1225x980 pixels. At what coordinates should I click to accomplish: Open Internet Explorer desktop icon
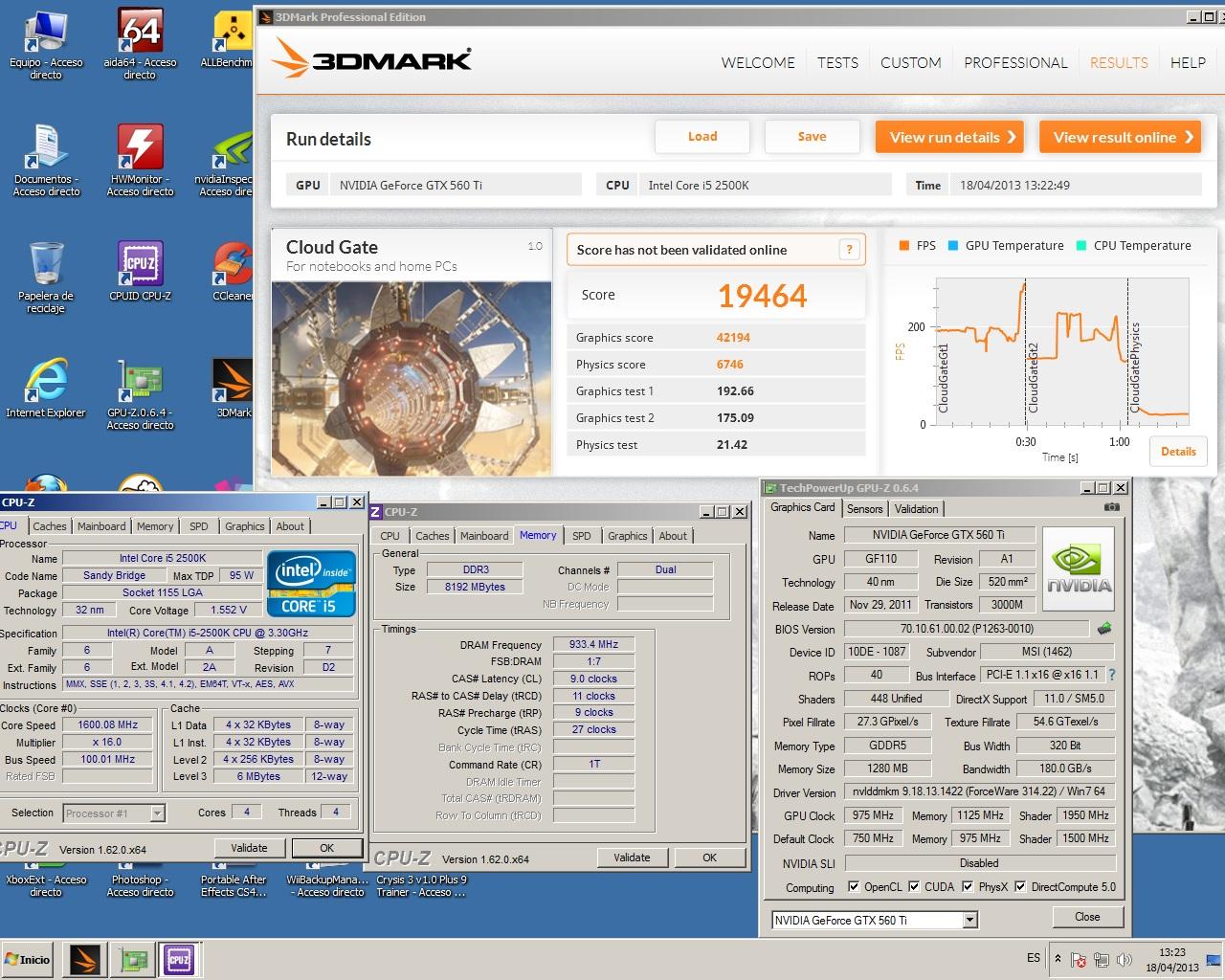pyautogui.click(x=46, y=389)
